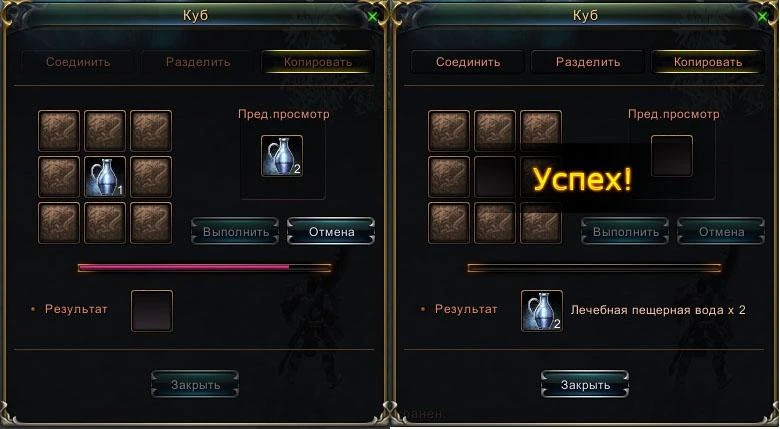Click the empty result slot in the left window
Image resolution: width=780 pixels, height=429 pixels.
(x=152, y=311)
